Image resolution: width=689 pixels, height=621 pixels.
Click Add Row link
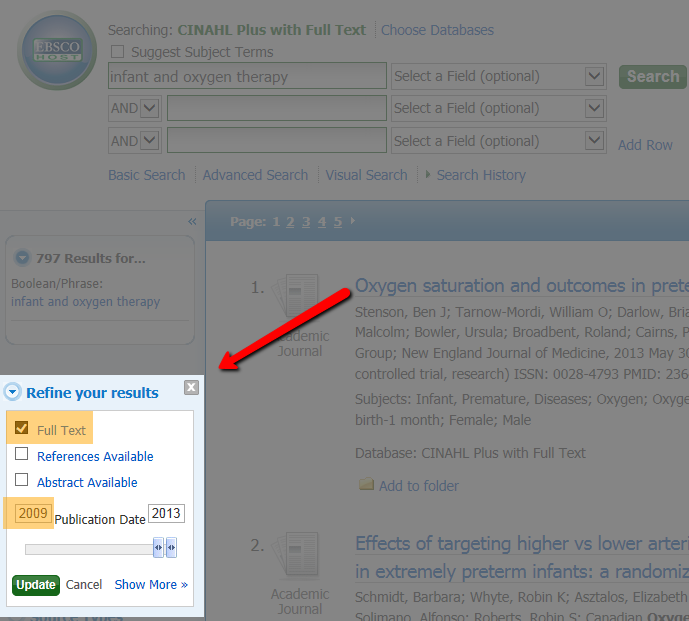pos(645,145)
